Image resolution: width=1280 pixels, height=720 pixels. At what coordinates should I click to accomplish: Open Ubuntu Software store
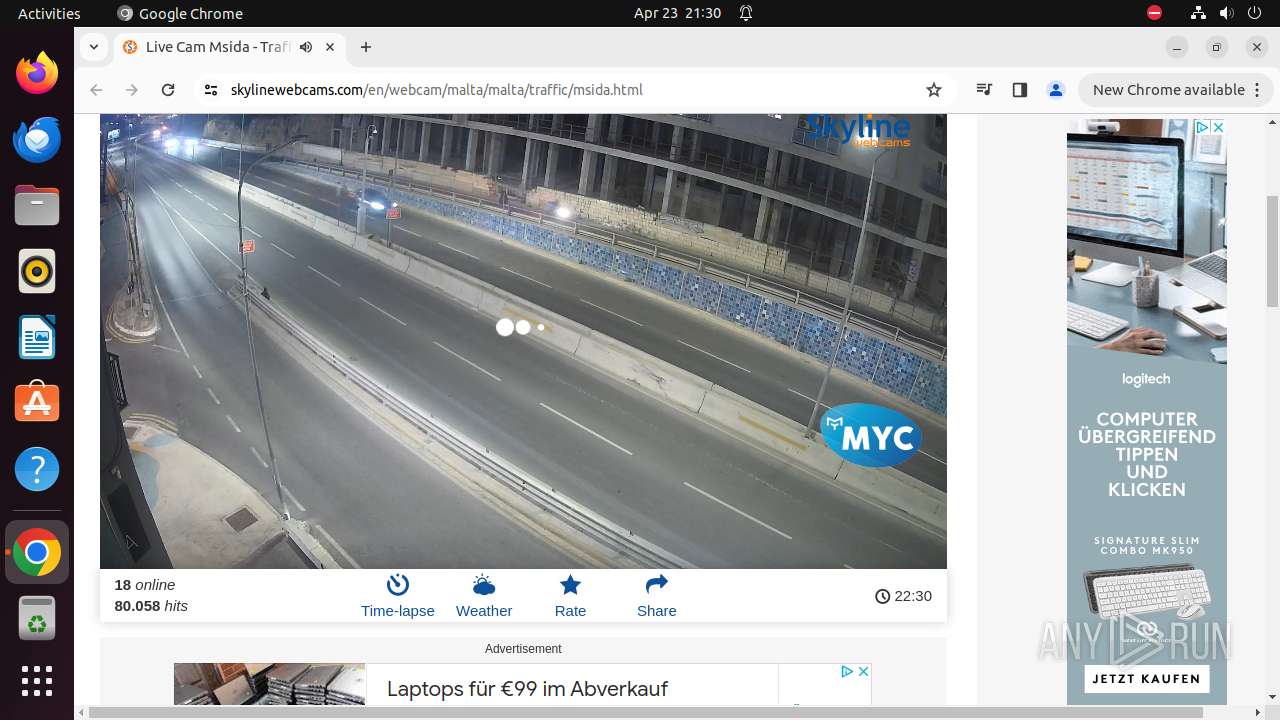[37, 403]
